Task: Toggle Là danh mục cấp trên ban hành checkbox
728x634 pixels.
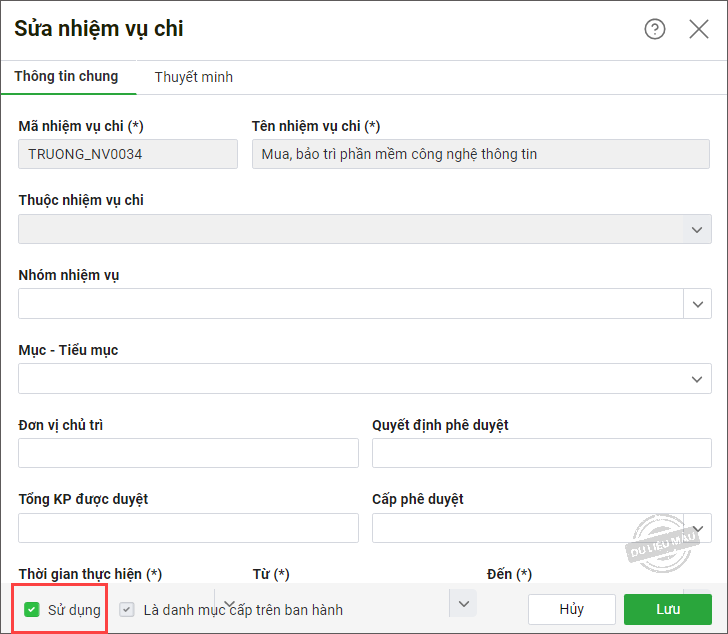Action: click(x=127, y=609)
